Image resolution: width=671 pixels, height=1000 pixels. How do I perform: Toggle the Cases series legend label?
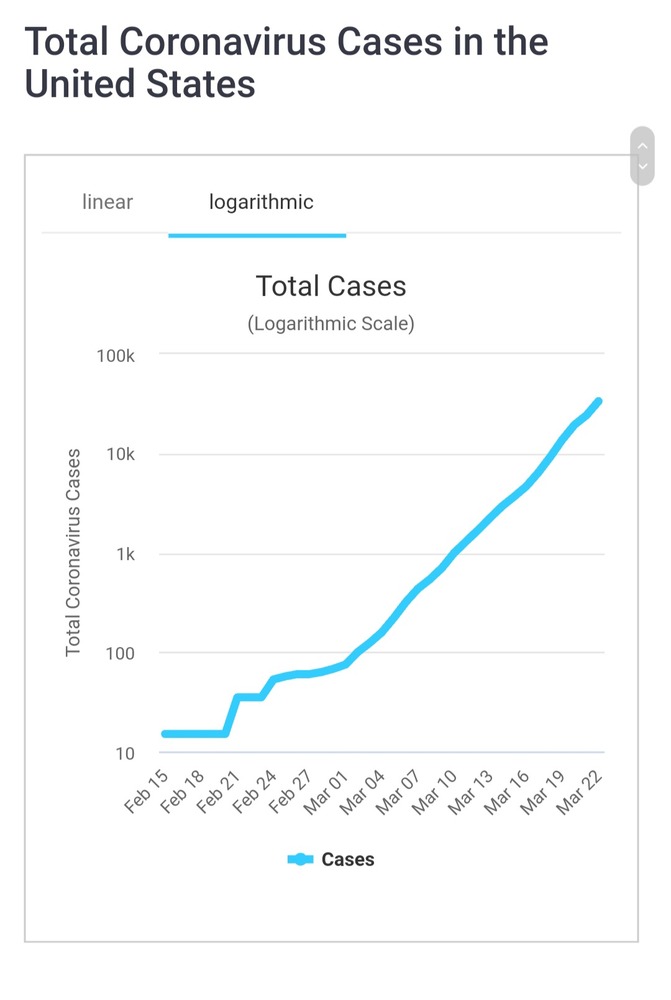click(348, 859)
